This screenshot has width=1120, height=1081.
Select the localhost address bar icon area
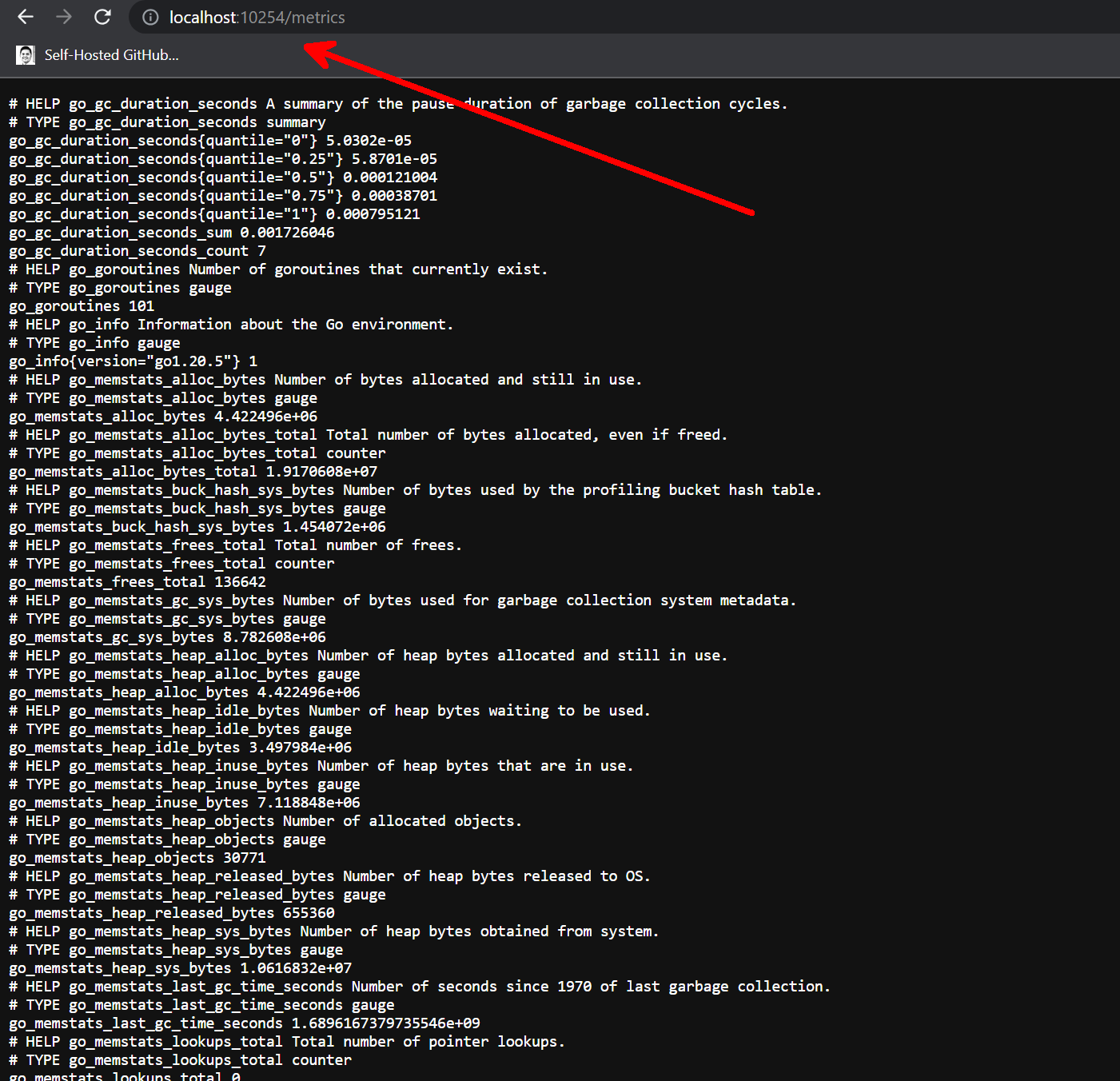[149, 17]
